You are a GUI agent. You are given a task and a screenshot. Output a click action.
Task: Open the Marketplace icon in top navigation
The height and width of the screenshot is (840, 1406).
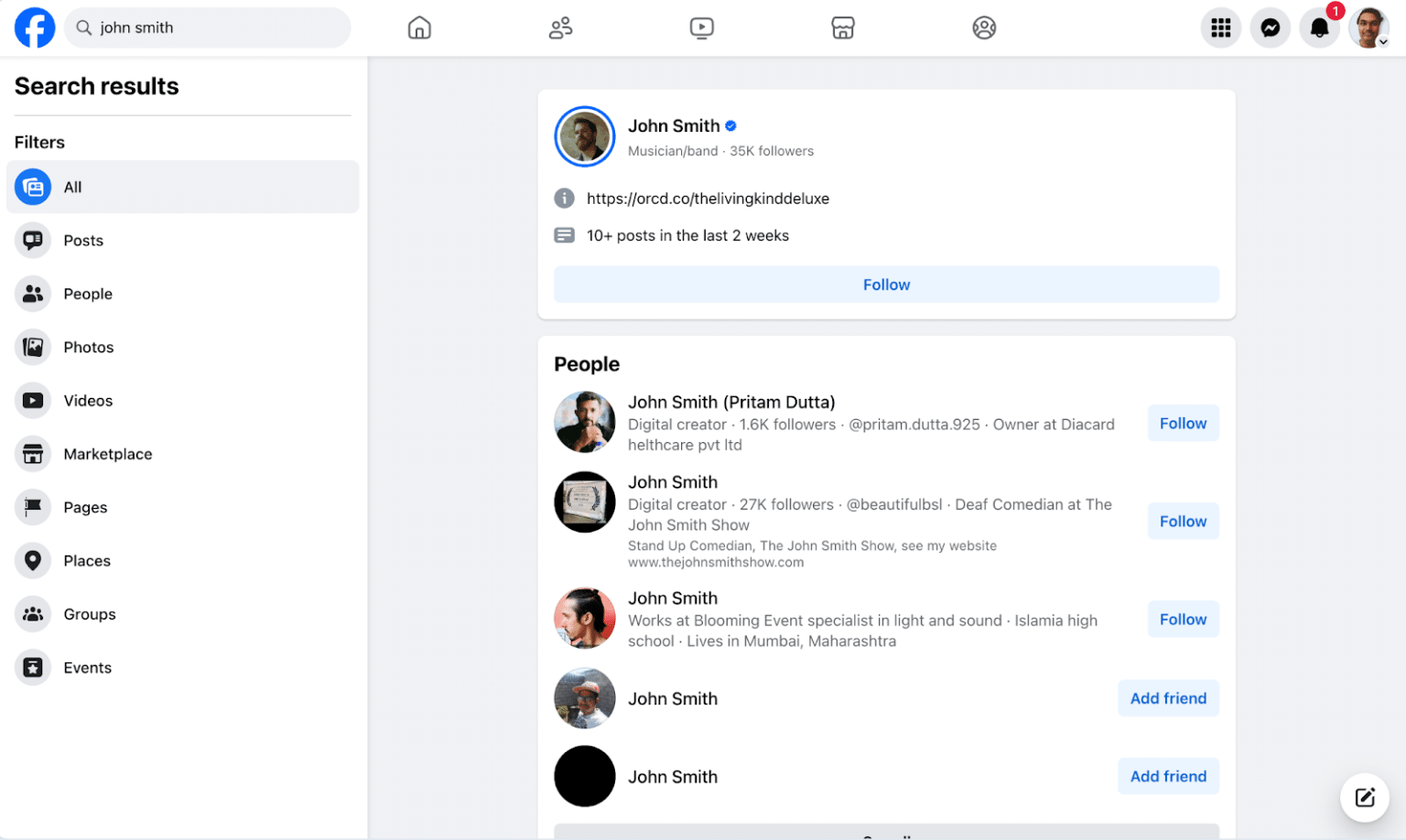pyautogui.click(x=842, y=28)
